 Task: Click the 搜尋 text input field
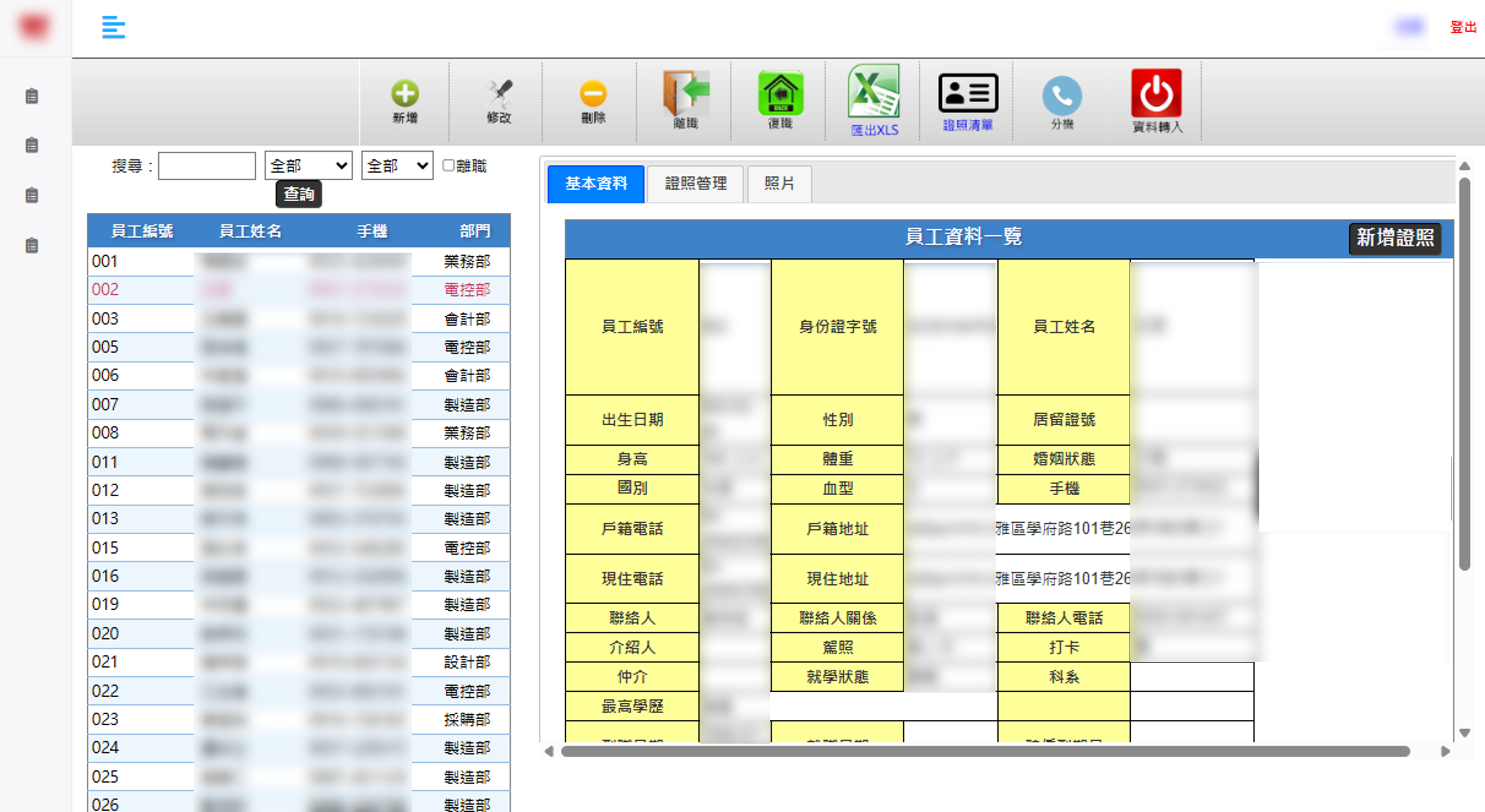tap(206, 166)
